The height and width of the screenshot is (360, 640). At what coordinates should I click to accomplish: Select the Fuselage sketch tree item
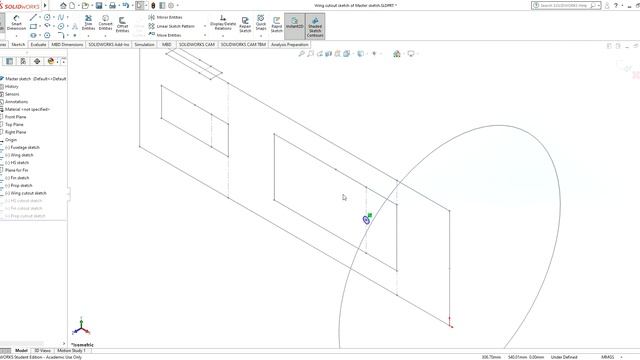(20, 147)
